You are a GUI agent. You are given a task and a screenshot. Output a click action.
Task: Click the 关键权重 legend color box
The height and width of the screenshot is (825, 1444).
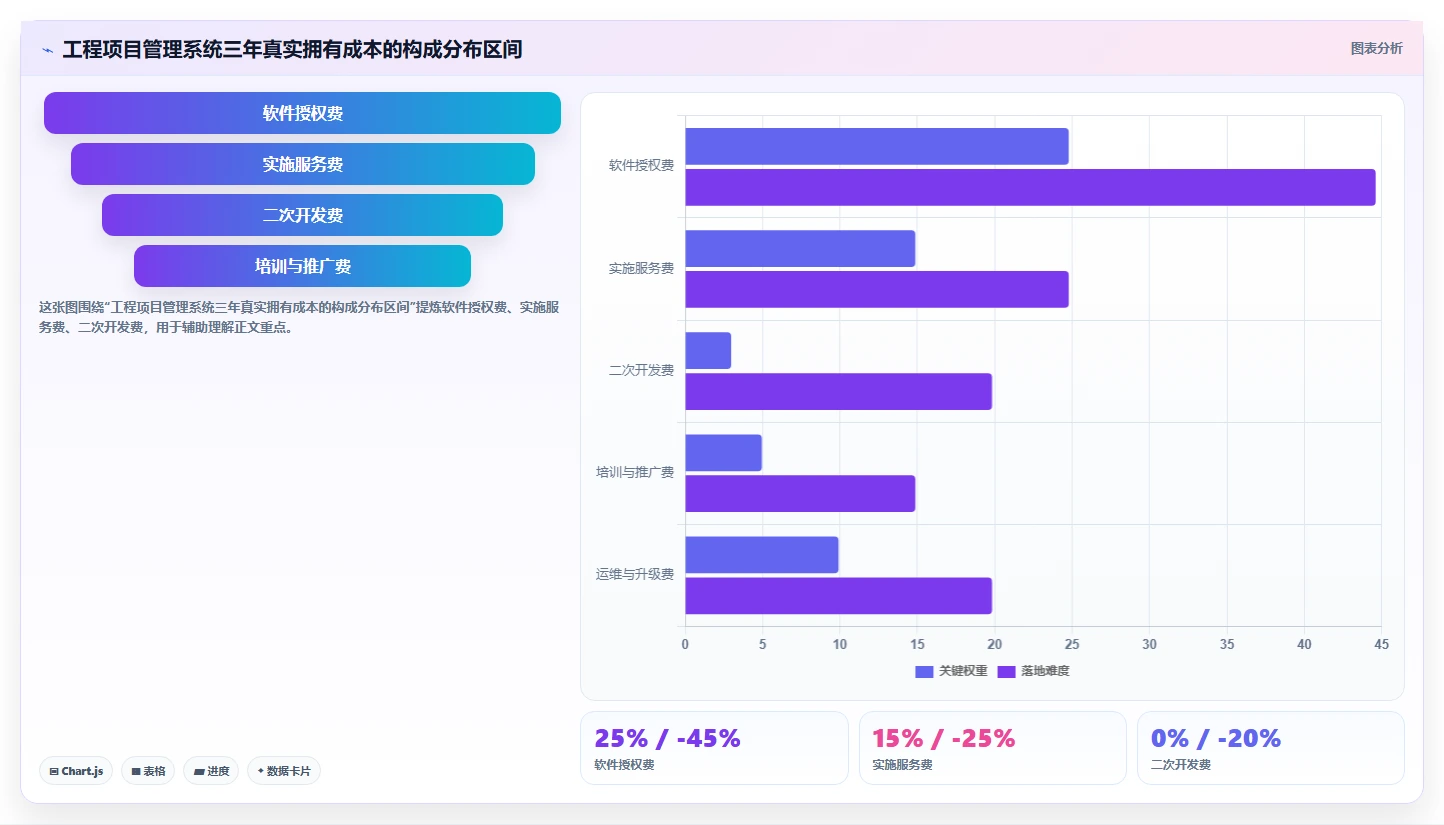pos(924,671)
